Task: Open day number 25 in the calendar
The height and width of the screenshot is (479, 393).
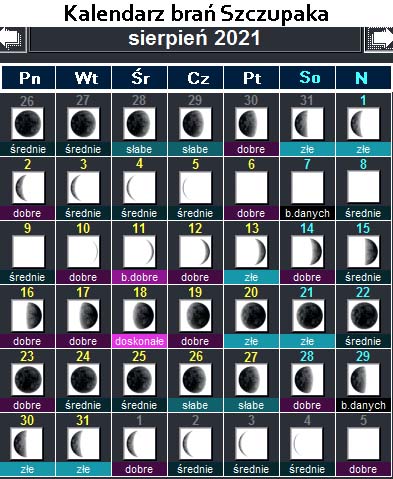Action: tap(139, 356)
